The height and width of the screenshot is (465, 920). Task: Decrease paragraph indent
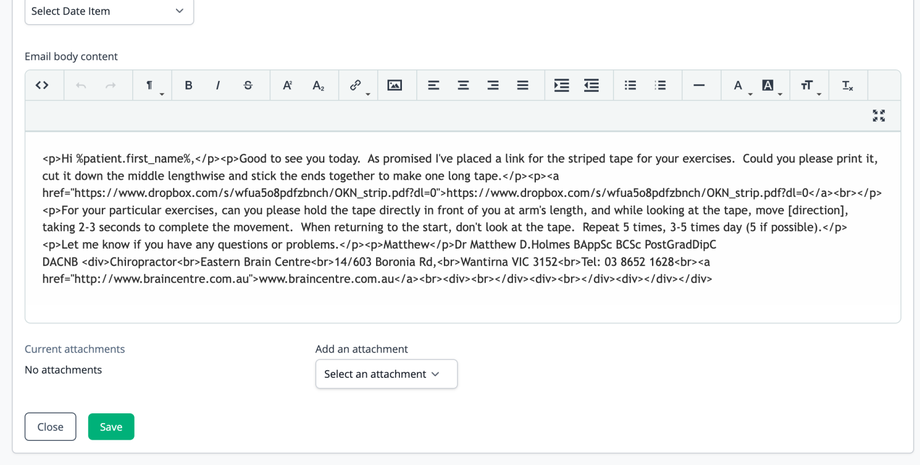(x=591, y=86)
